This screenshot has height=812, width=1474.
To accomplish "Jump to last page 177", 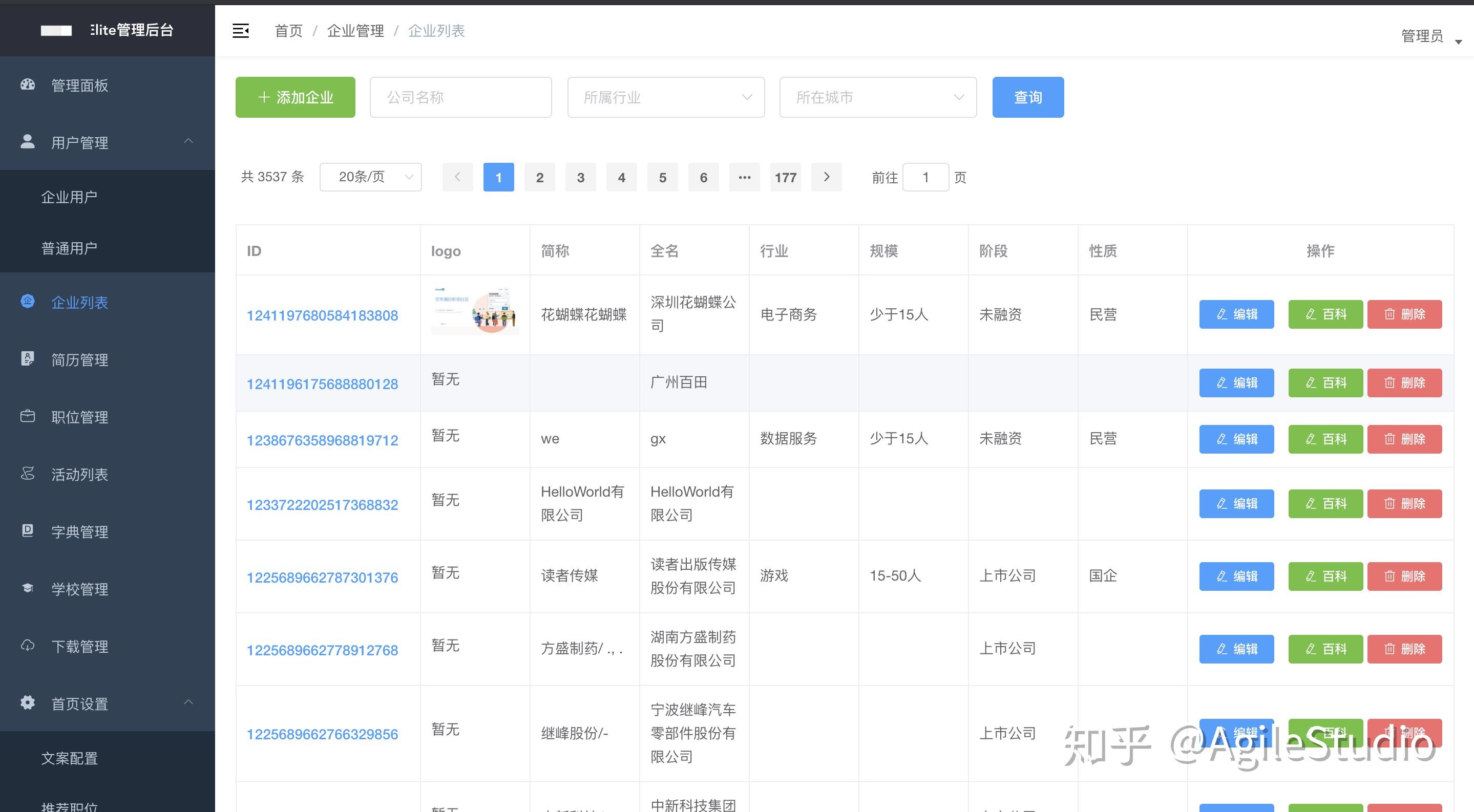I will pos(786,177).
